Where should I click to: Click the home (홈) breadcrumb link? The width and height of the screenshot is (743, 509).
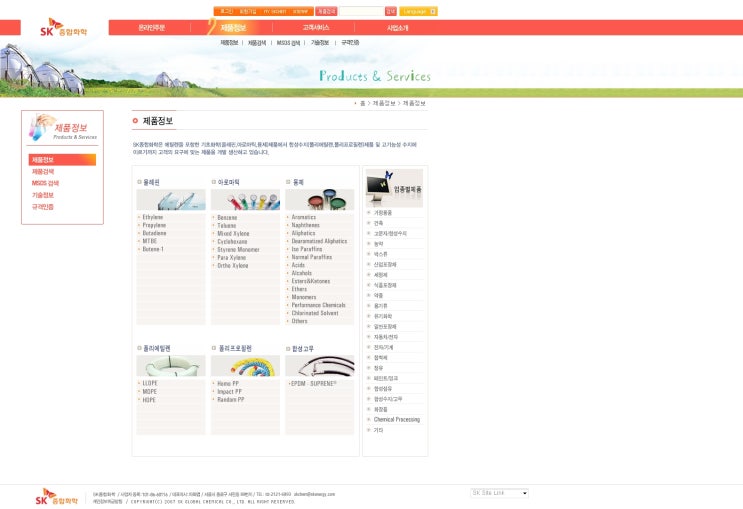pyautogui.click(x=362, y=103)
